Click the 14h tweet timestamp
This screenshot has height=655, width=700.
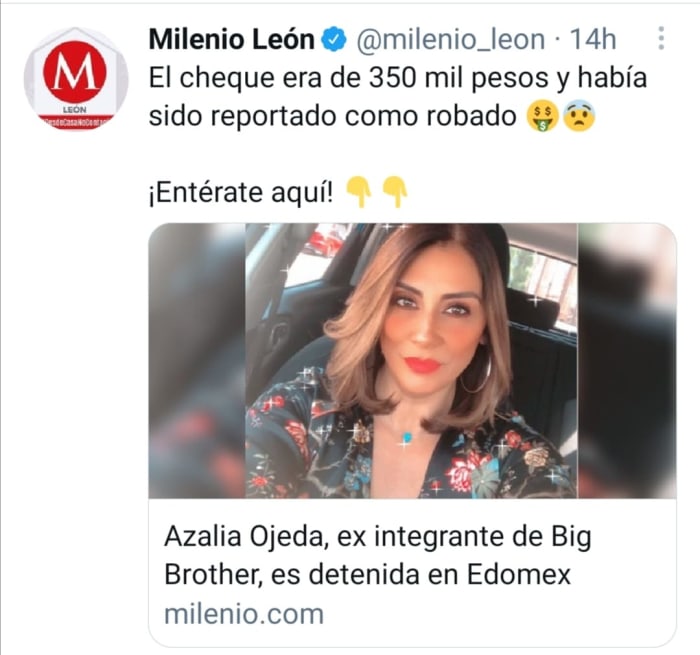[x=593, y=39]
